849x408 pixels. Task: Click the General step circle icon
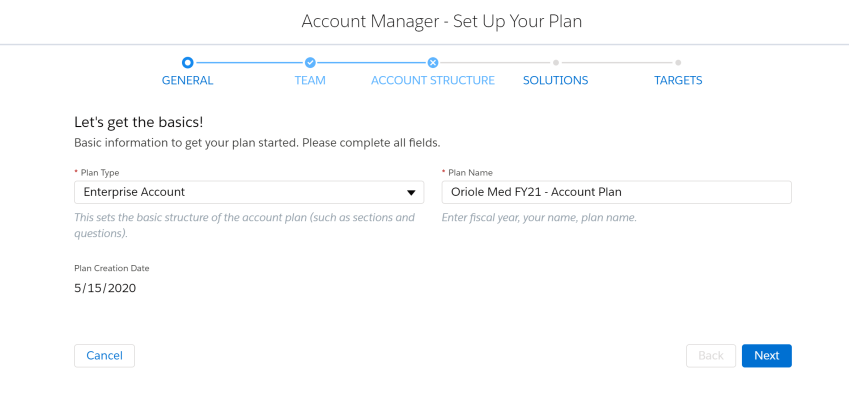[x=187, y=63]
